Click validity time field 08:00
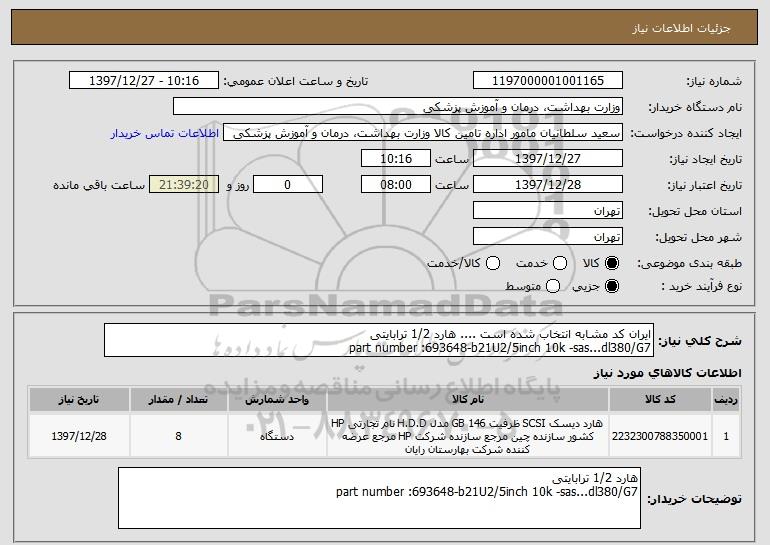Viewport: 770px width, 545px height. [396, 185]
